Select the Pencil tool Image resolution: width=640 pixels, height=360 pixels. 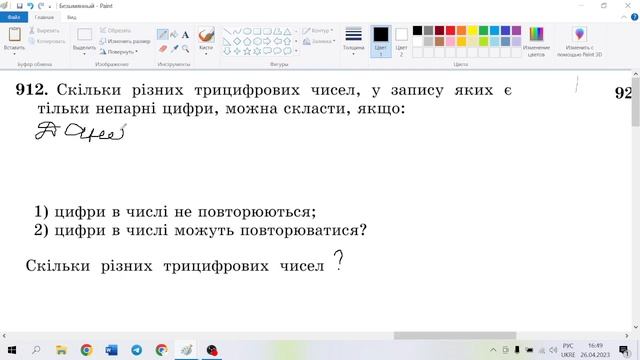click(162, 35)
